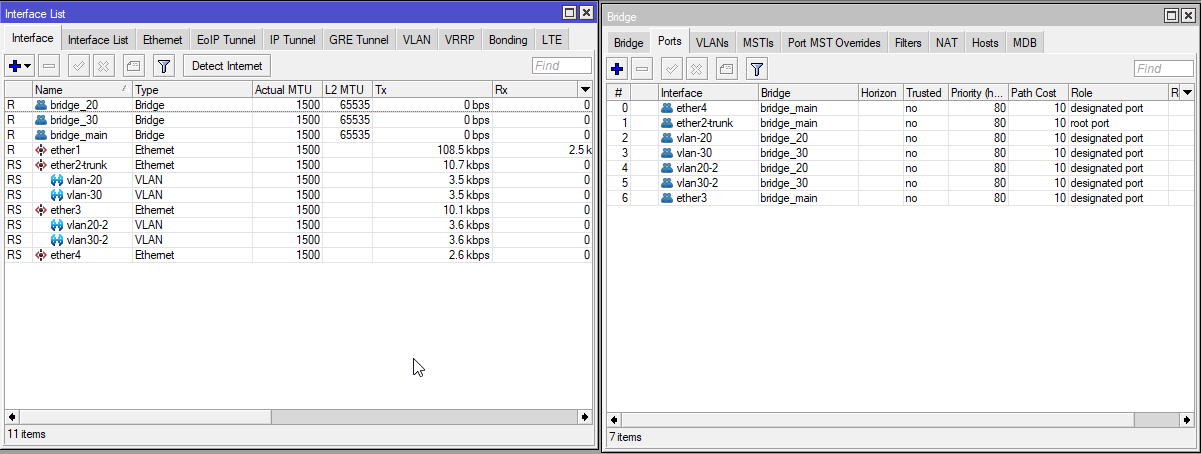Open the Ethernet tab
The image size is (1201, 454).
tap(162, 40)
